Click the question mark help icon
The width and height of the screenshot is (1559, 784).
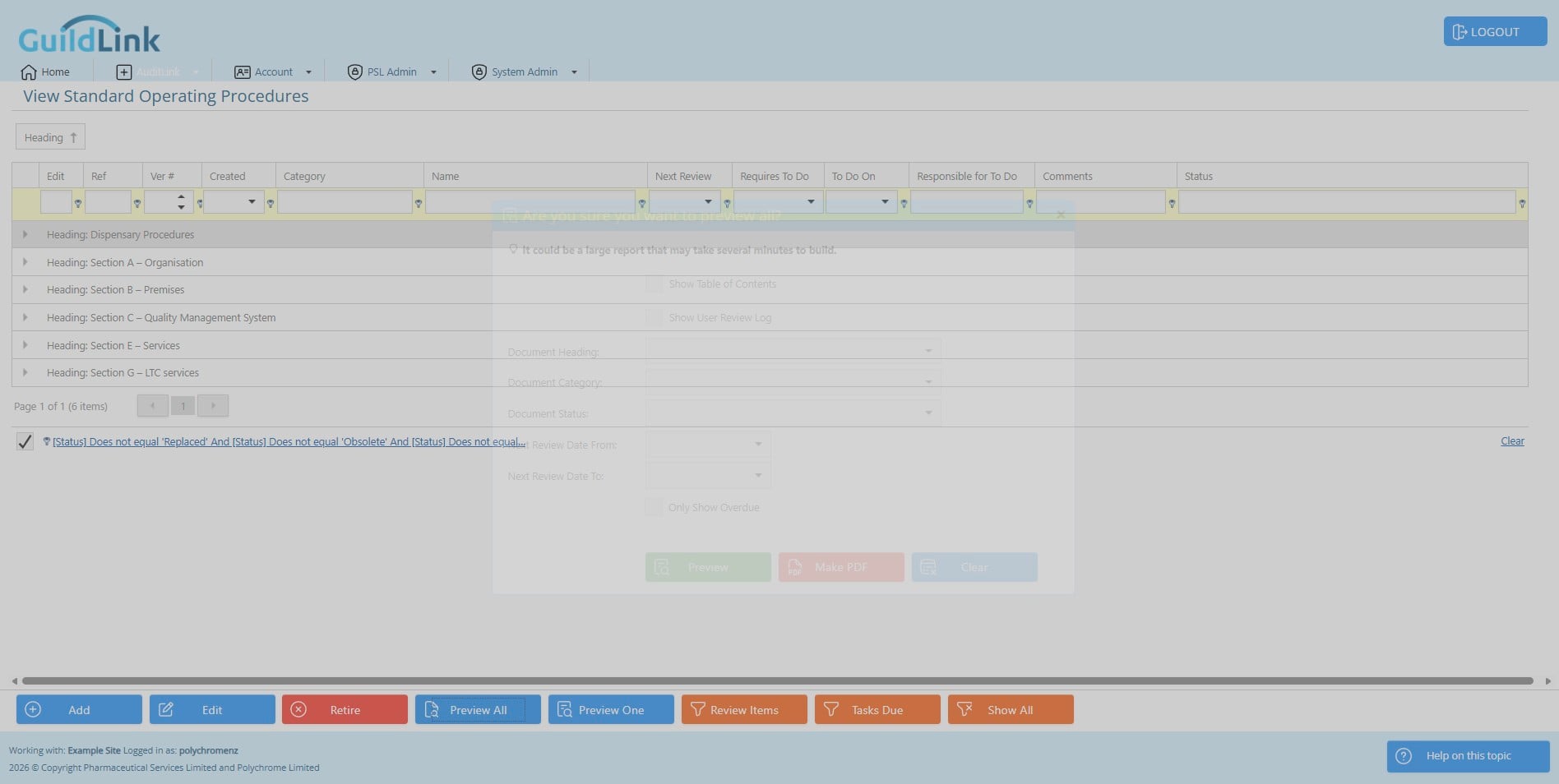tap(1404, 756)
